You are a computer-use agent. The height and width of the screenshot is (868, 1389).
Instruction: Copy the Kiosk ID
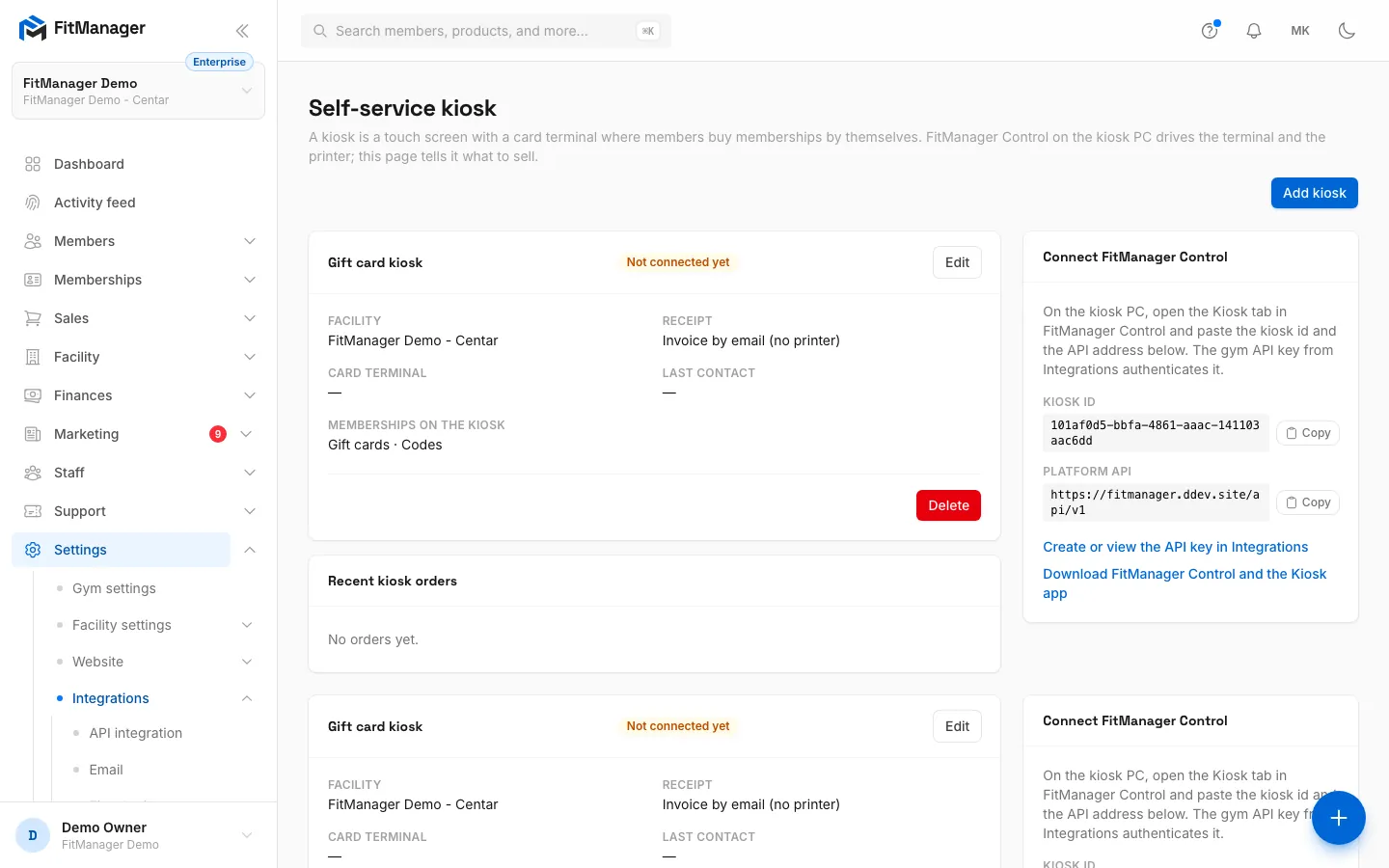click(x=1308, y=433)
